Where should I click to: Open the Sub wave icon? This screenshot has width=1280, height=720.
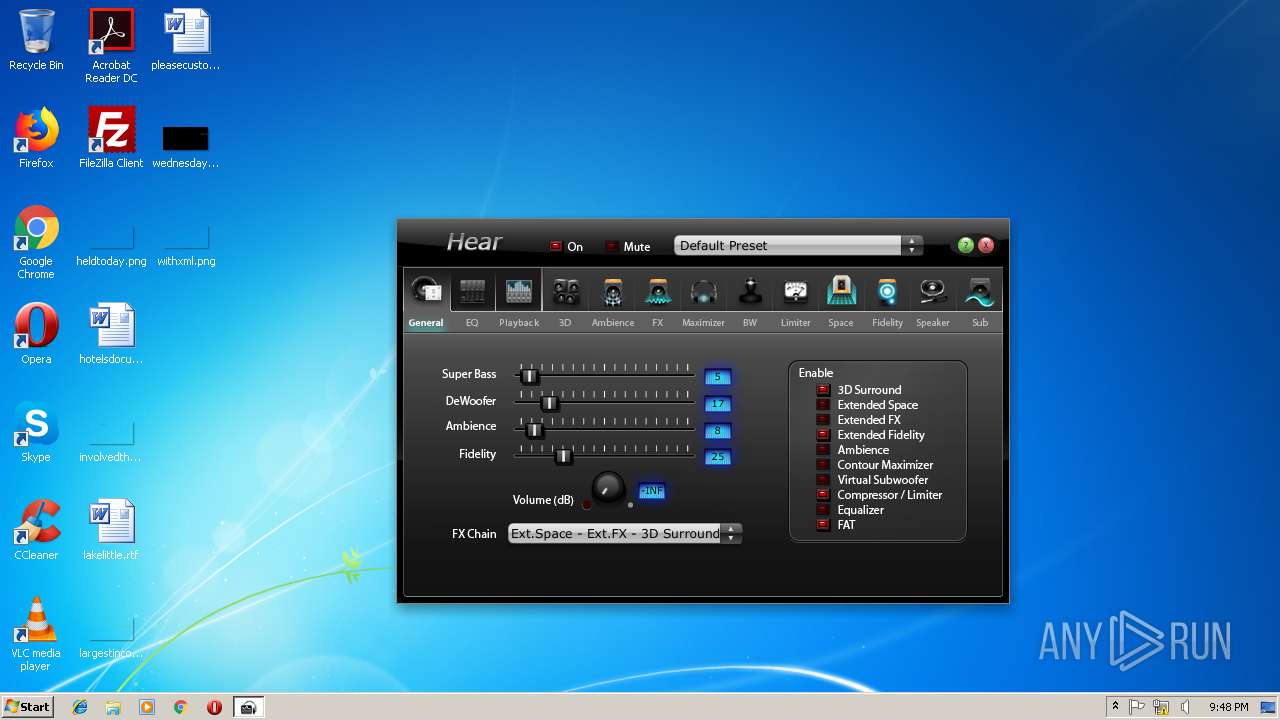point(980,291)
